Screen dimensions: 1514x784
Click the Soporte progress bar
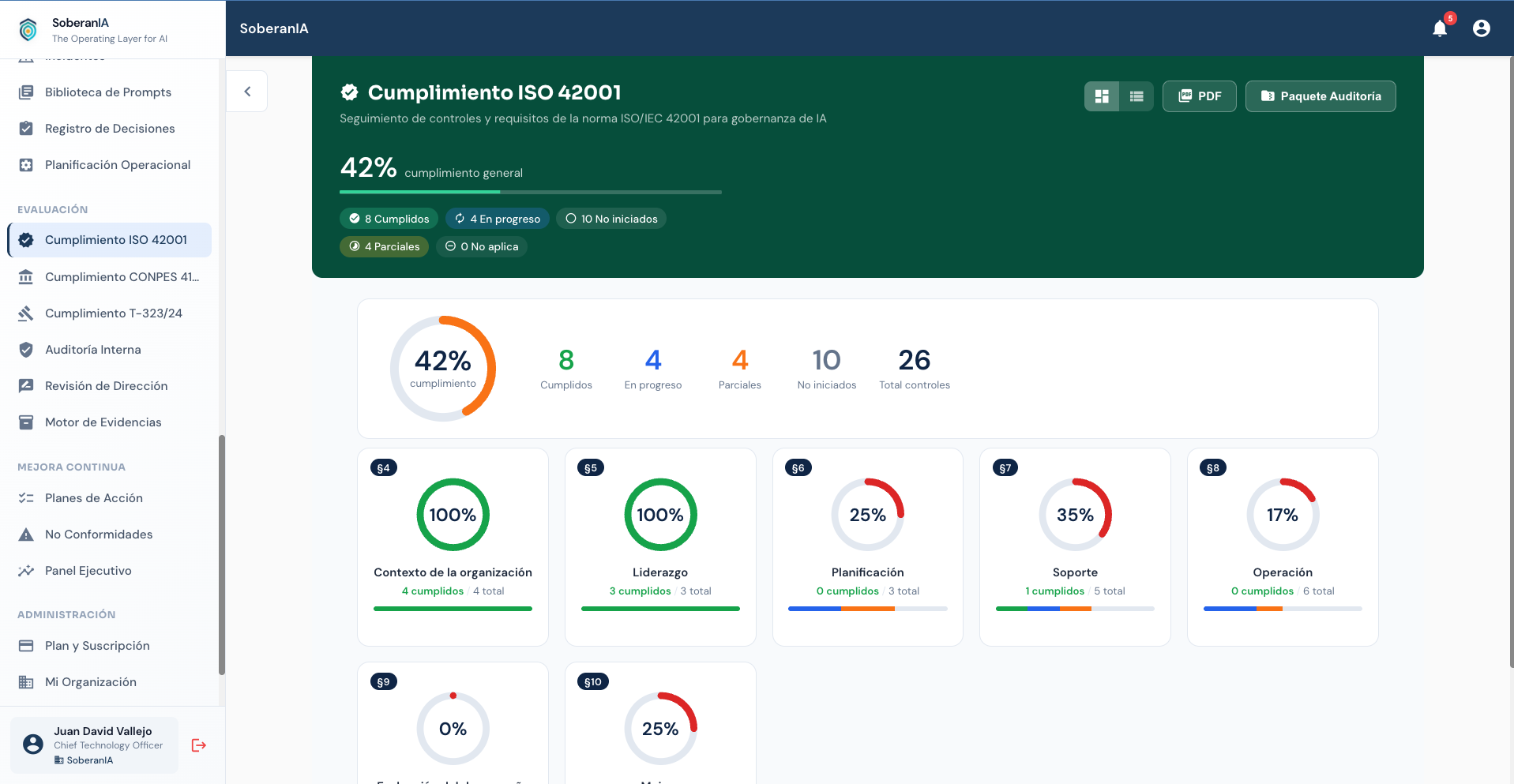tap(1075, 609)
